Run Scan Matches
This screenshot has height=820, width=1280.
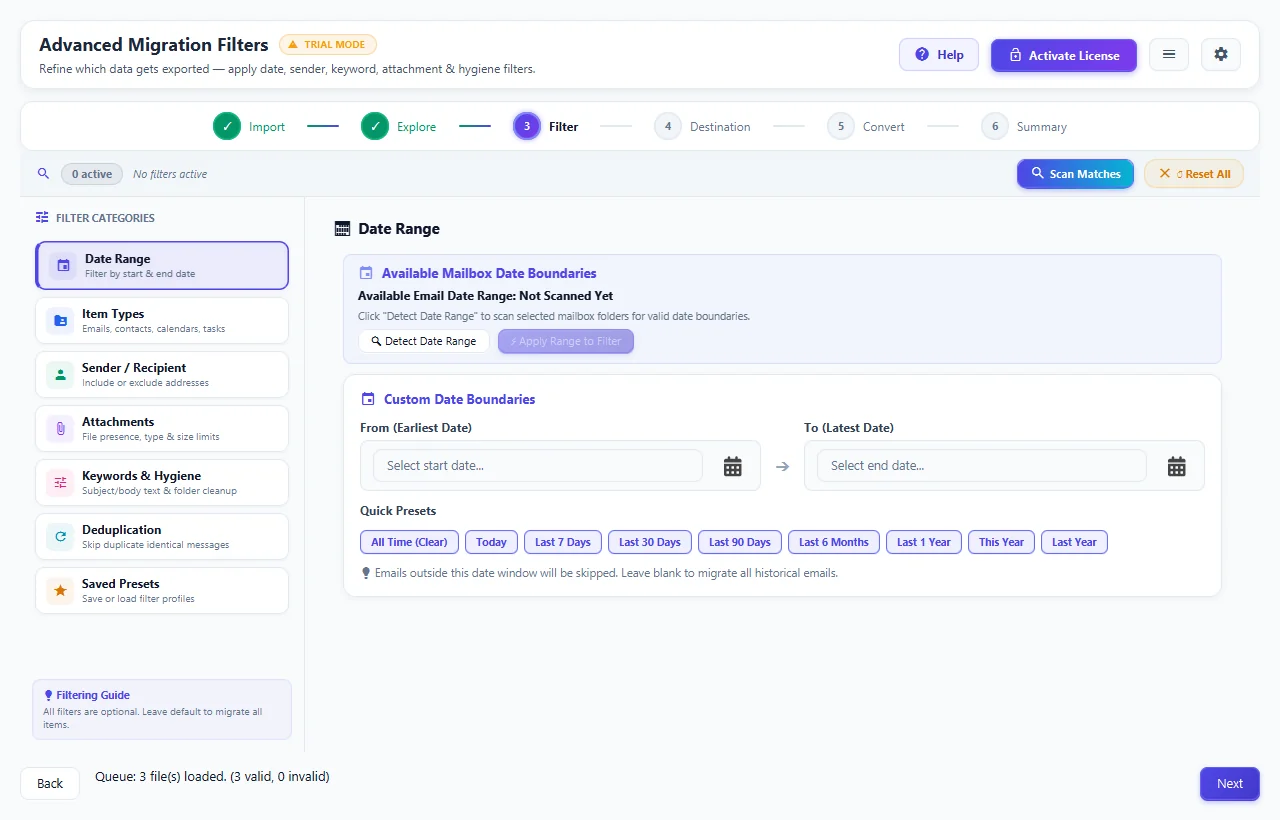click(1076, 174)
